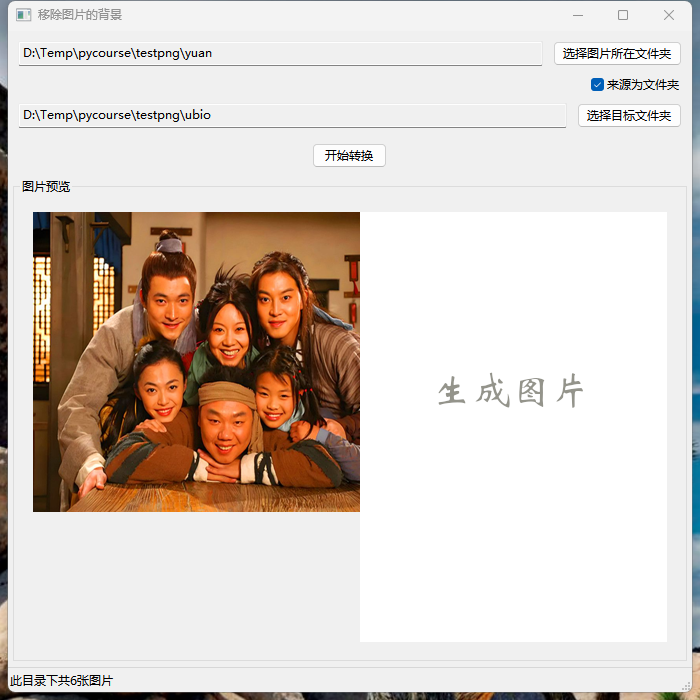The image size is (700, 700).
Task: Click the 生成图片 output preview area
Action: [513, 427]
